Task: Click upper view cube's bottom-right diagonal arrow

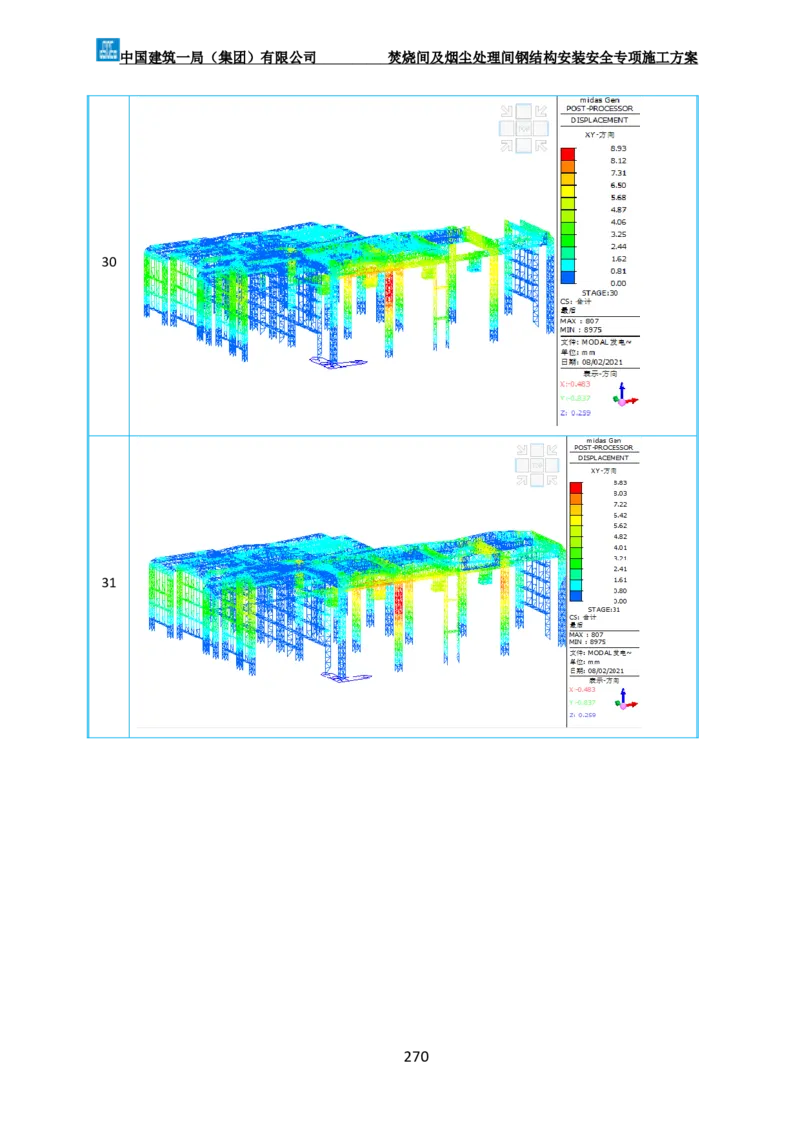Action: [541, 146]
